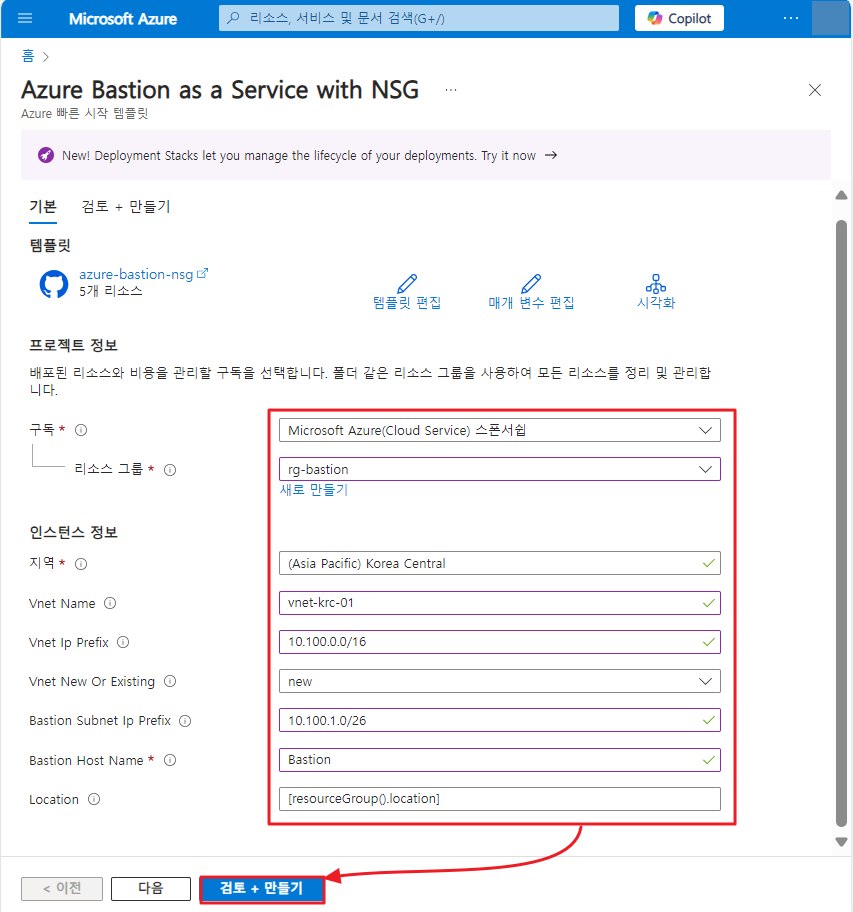The width and height of the screenshot is (853, 912).
Task: Edit the Vnet Name field
Action: [499, 603]
